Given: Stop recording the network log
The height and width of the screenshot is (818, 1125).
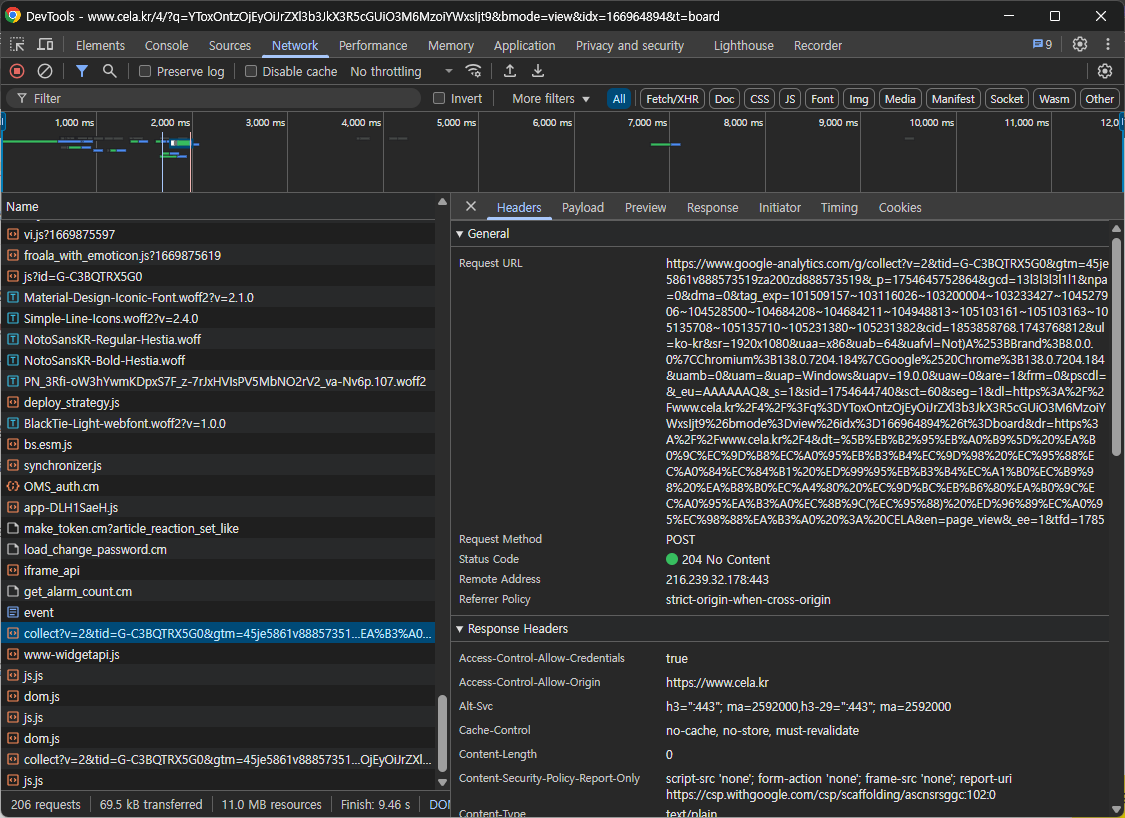Looking at the screenshot, I should pyautogui.click(x=17, y=71).
